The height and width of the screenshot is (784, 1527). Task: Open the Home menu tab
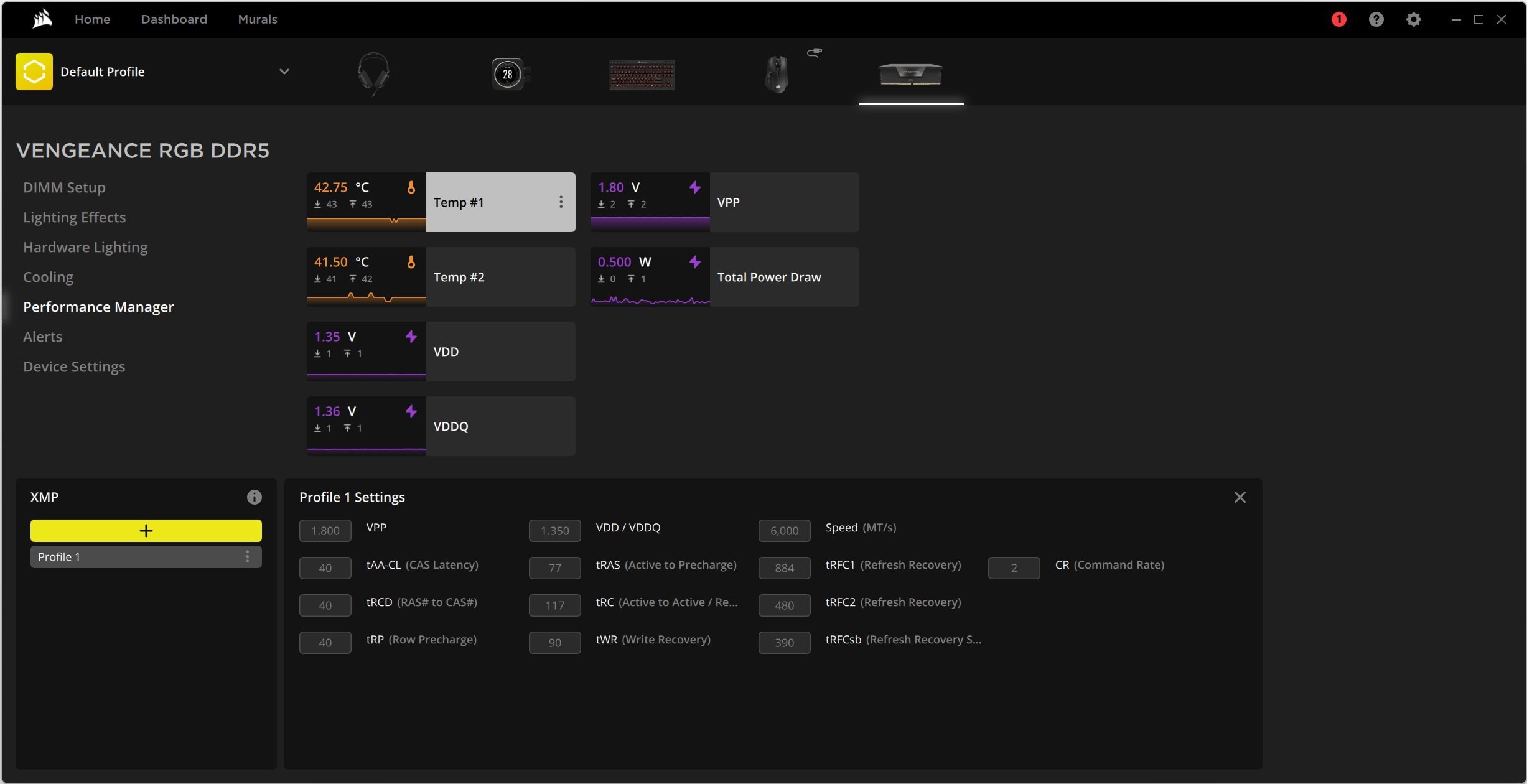click(92, 17)
